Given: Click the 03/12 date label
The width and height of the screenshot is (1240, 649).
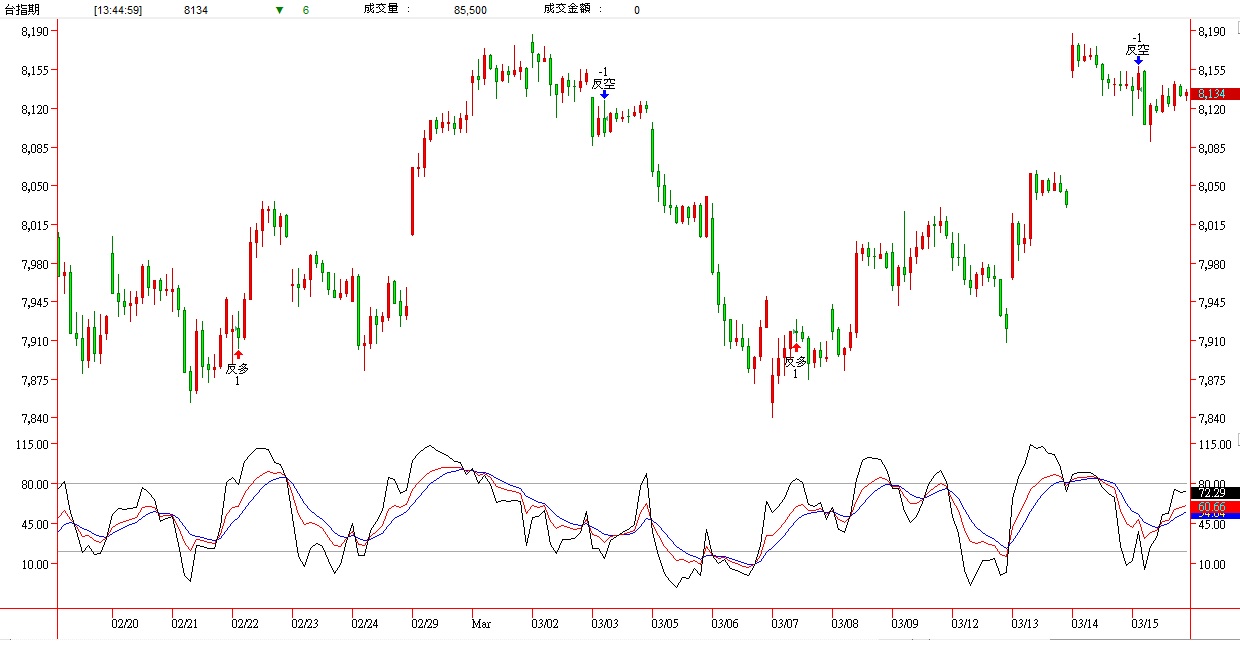Looking at the screenshot, I should pos(965,623).
